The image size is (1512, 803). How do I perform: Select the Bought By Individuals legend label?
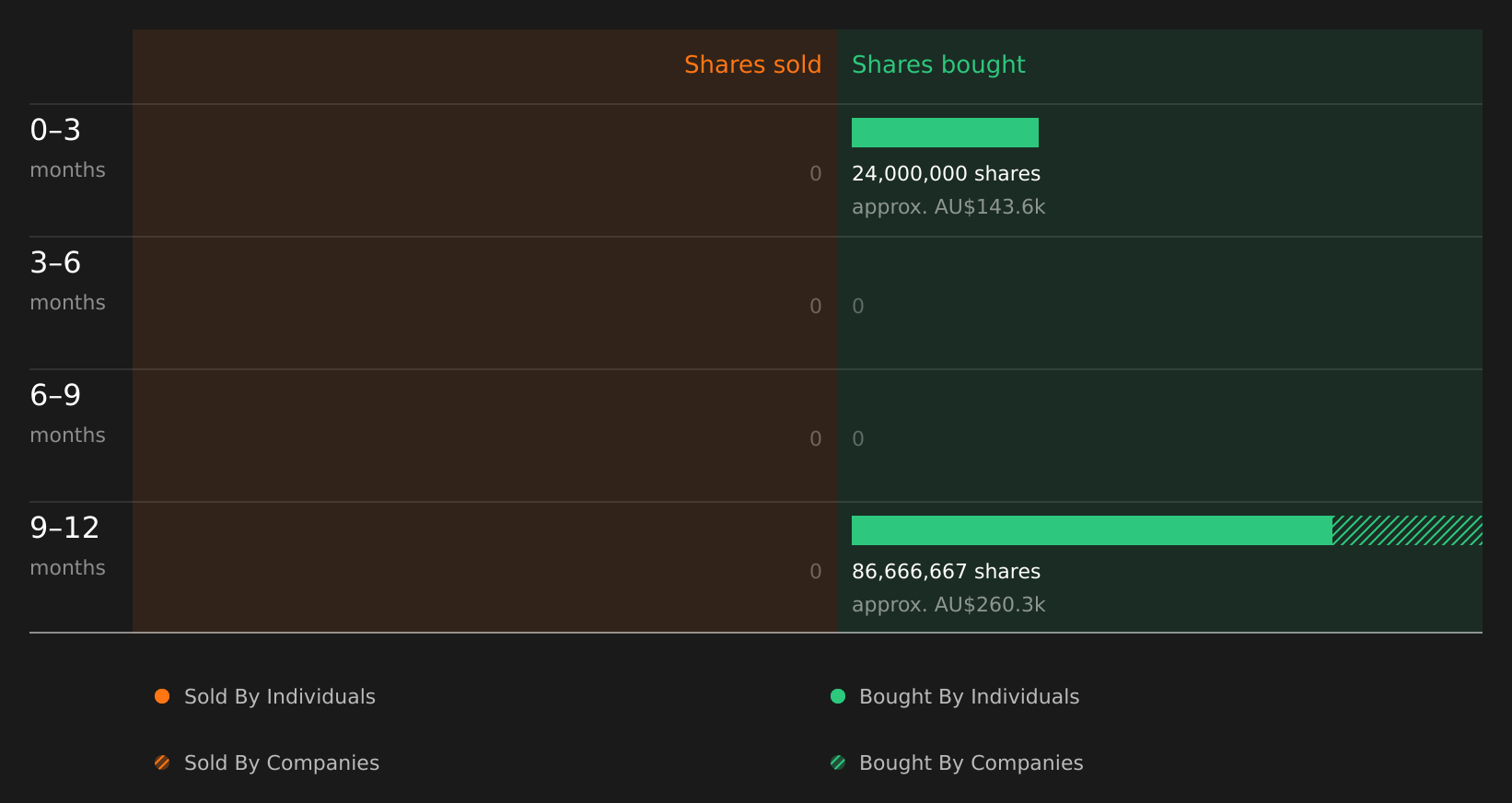969,697
